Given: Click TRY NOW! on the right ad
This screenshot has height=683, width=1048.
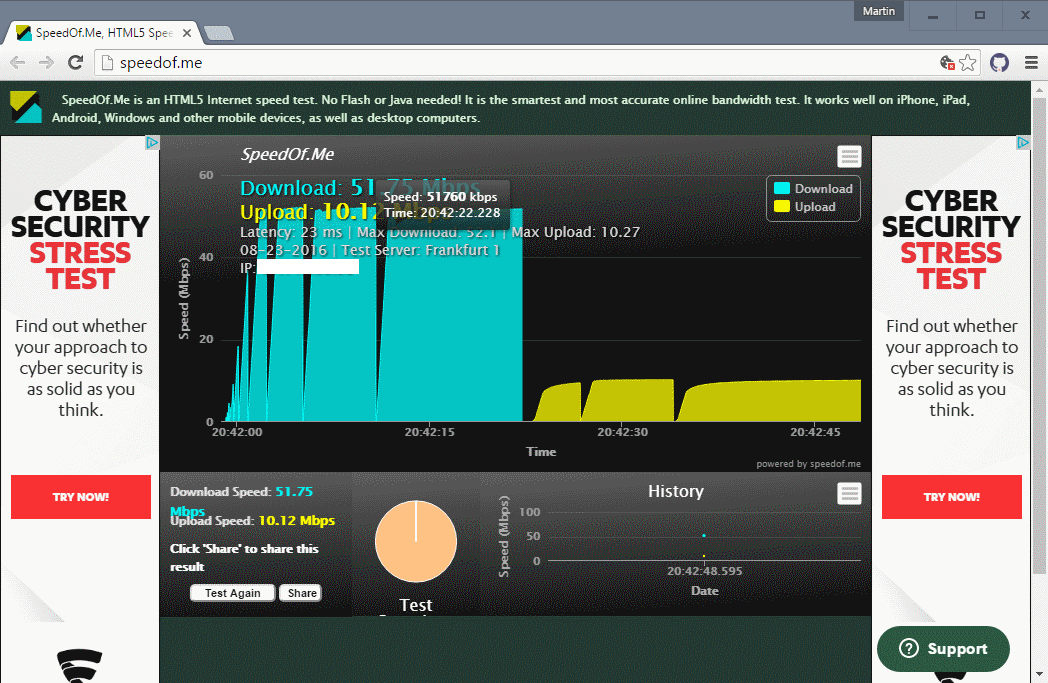Looking at the screenshot, I should (x=952, y=497).
